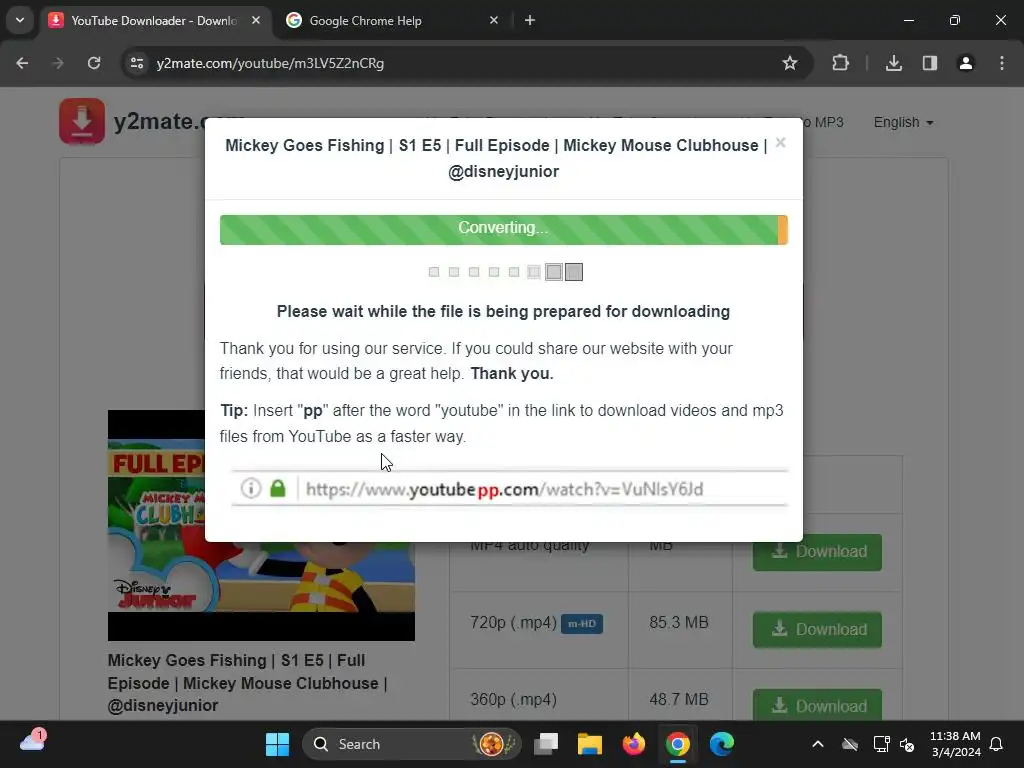Image resolution: width=1024 pixels, height=768 pixels.
Task: Click the Converting progress bar
Action: pos(504,230)
